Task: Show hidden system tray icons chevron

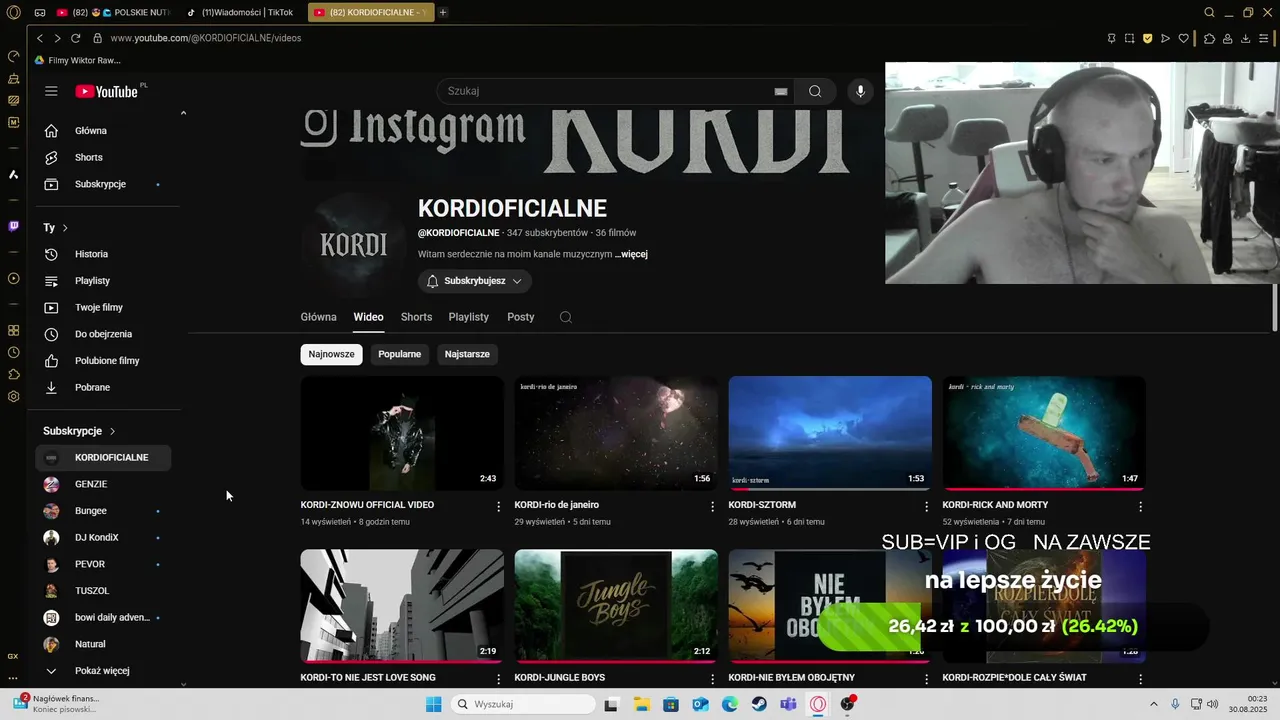Action: (x=1154, y=704)
